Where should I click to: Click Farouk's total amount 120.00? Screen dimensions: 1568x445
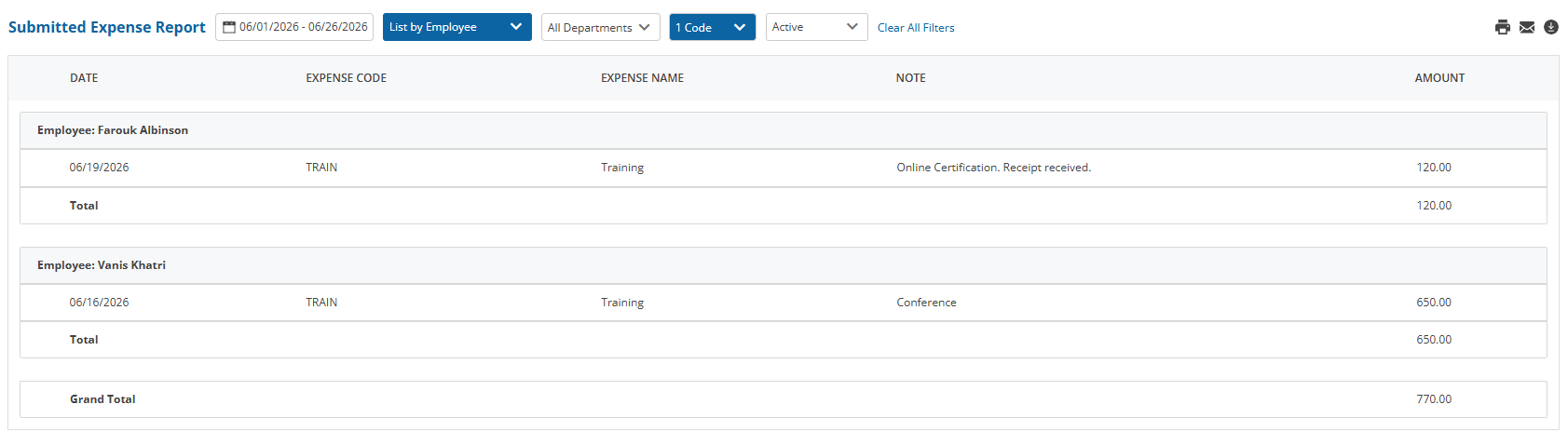1434,206
